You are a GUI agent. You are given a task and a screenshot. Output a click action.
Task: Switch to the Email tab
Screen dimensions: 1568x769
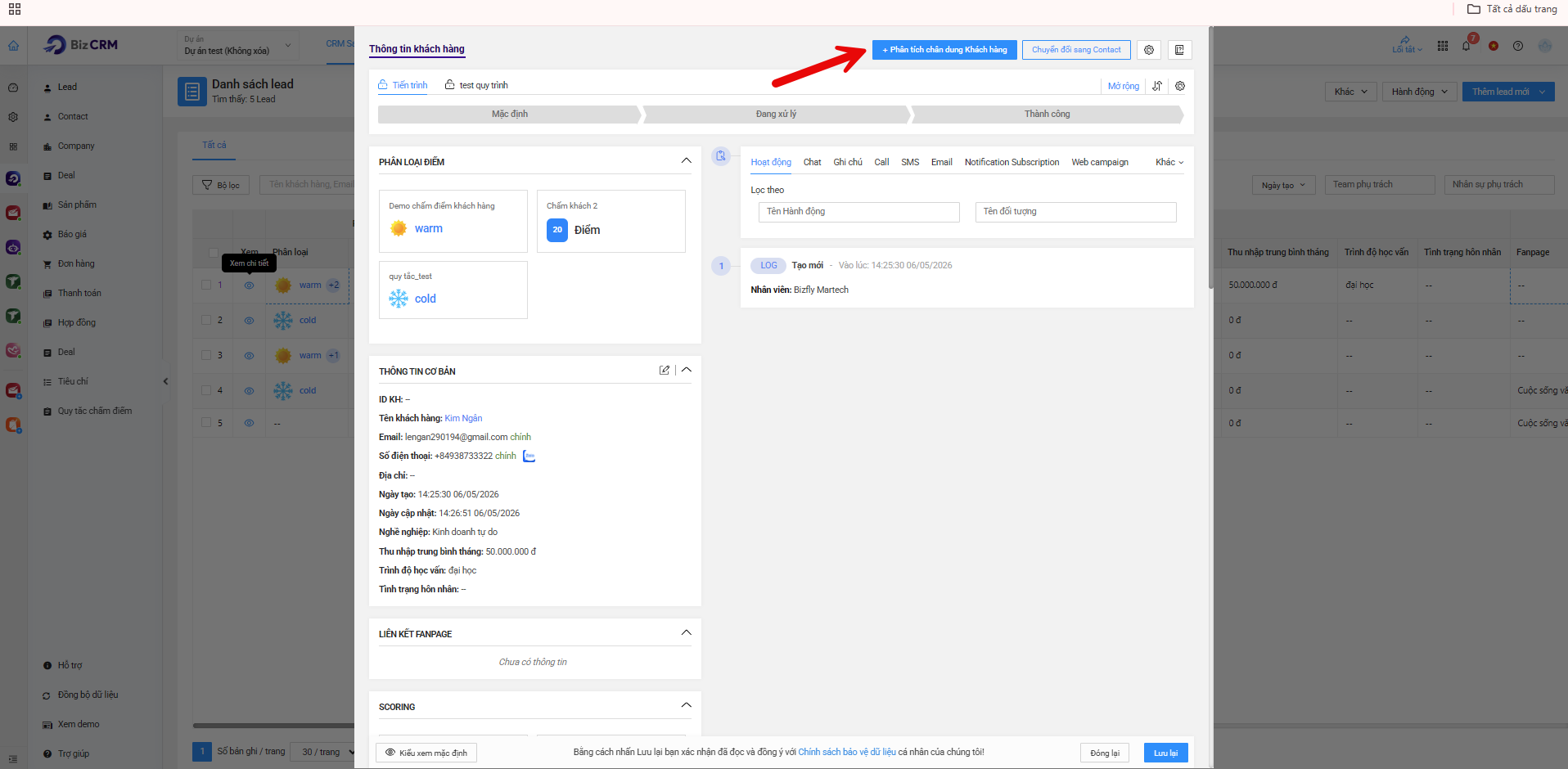pos(942,162)
